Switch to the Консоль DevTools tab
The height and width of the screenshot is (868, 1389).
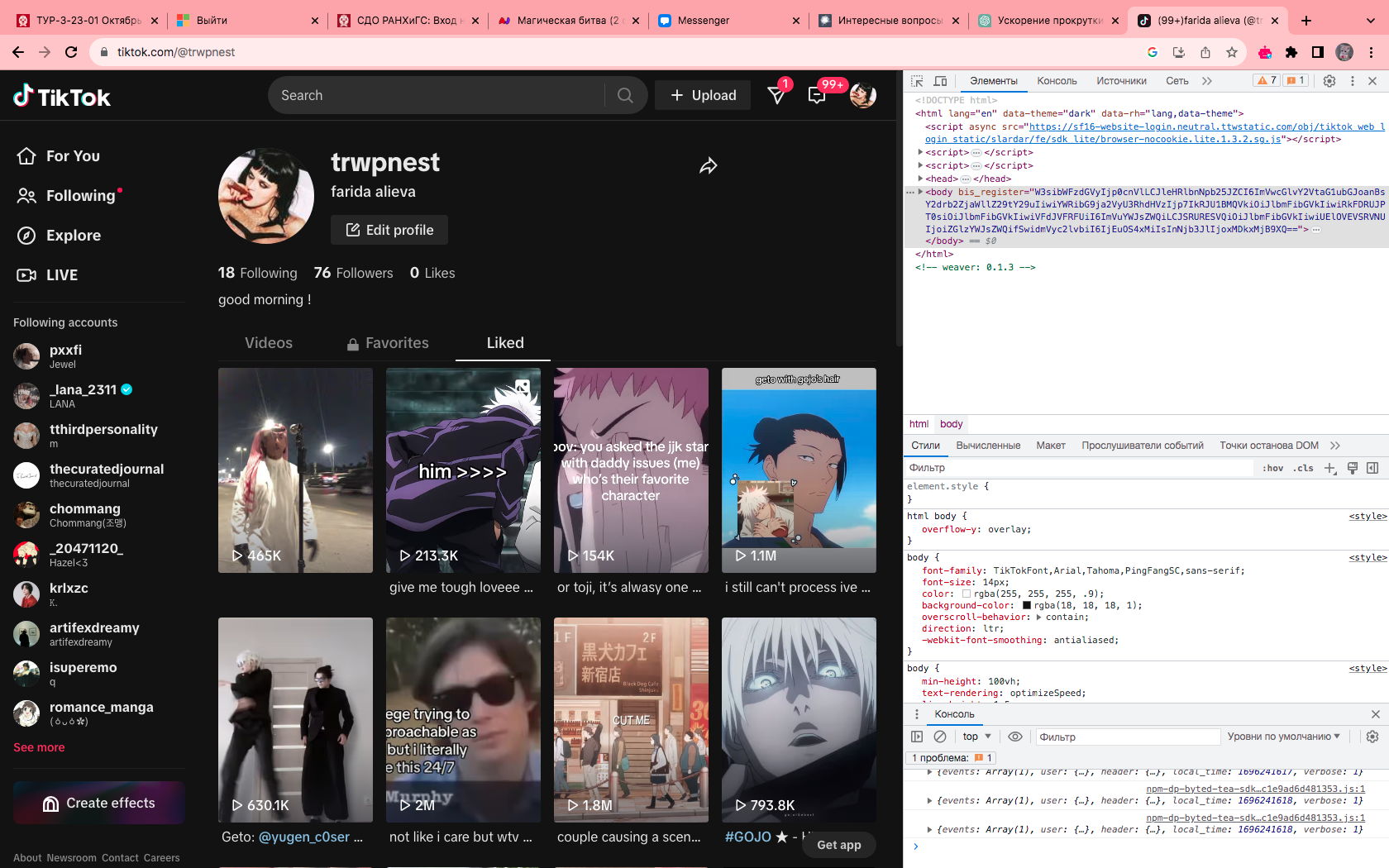click(1057, 81)
